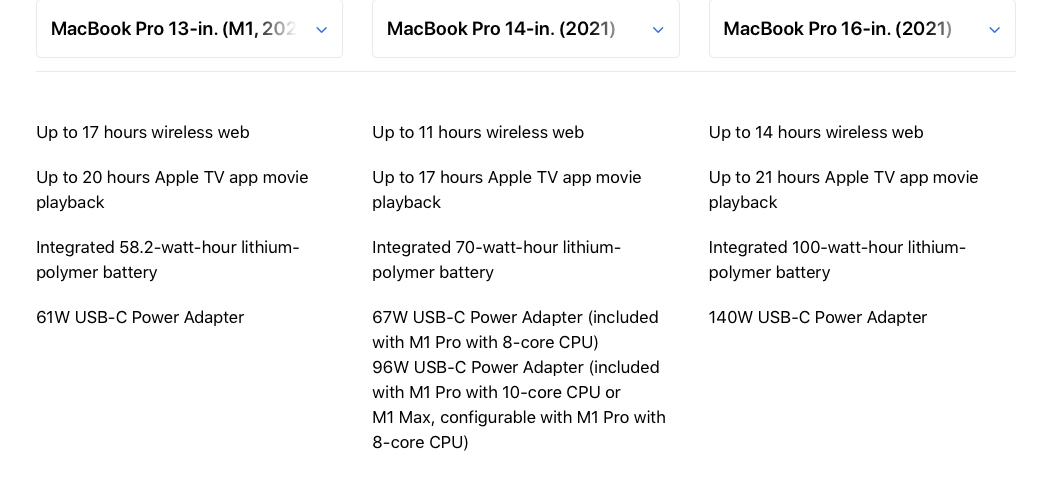
Task: Click the chevron arrow beside MacBook Pro 13-in.
Action: point(321,30)
